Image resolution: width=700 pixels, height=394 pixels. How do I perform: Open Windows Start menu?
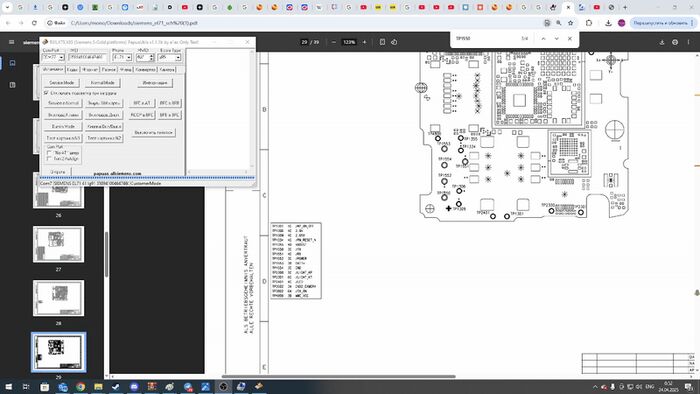tap(8, 386)
